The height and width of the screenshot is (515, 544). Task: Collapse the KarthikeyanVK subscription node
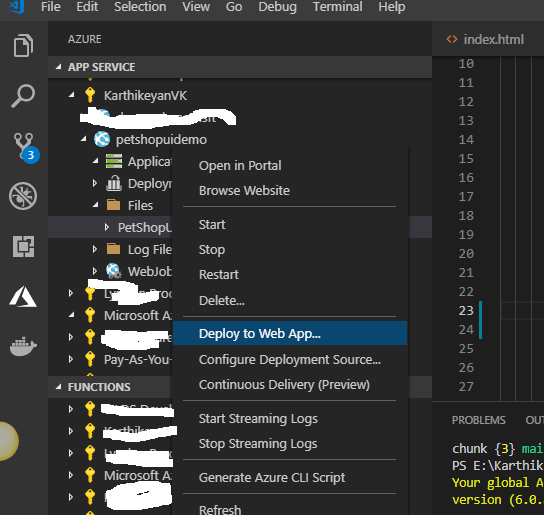point(72,95)
